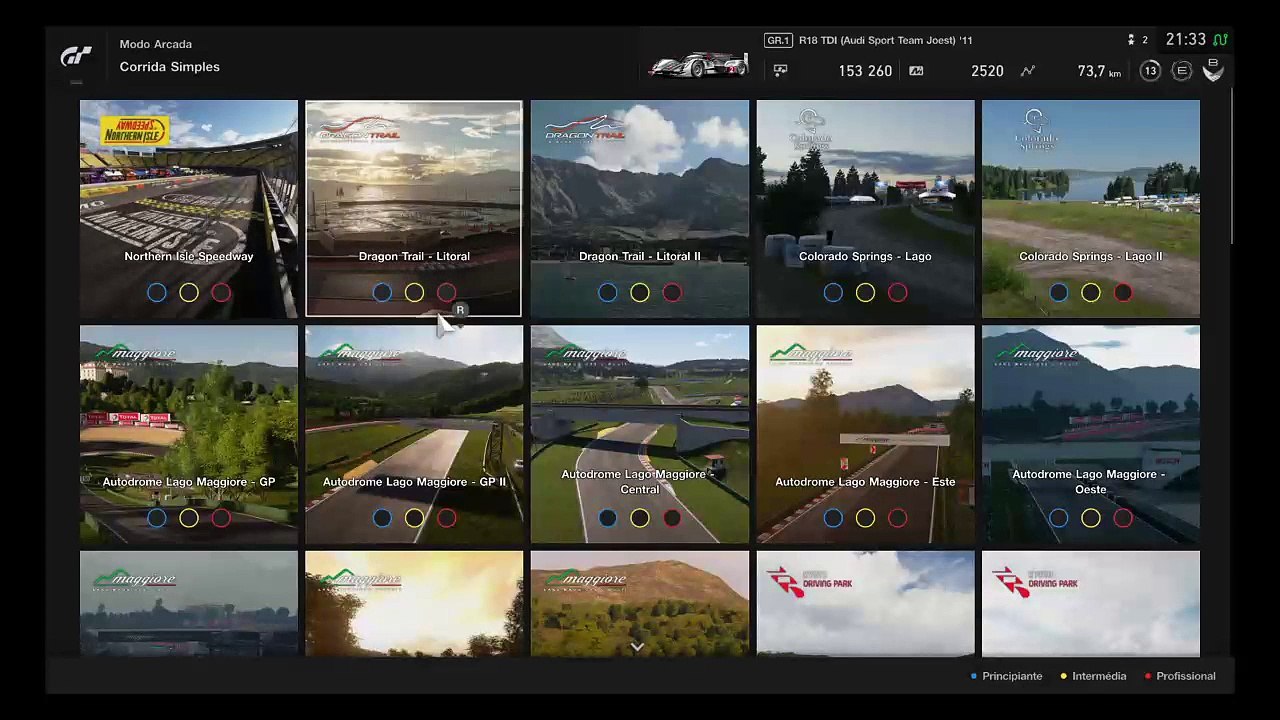Select red circle on Lago Maggiore - Central
Viewport: 1280px width, 720px height.
(x=672, y=518)
